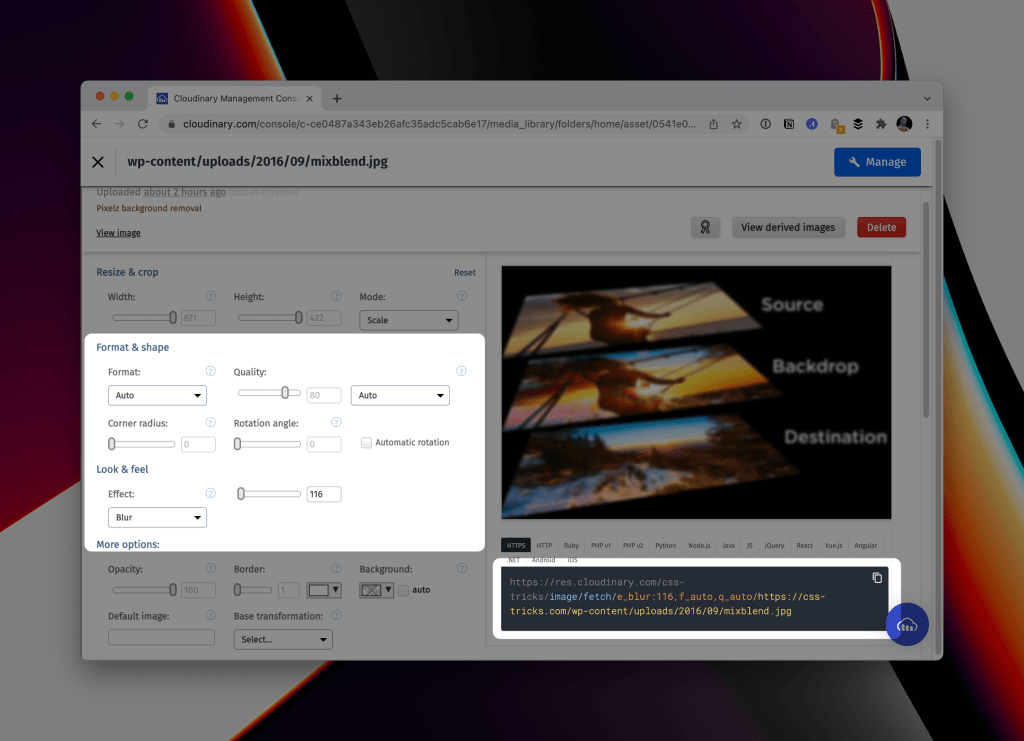Click the Default image input field
The width and height of the screenshot is (1024, 741).
[x=161, y=637]
